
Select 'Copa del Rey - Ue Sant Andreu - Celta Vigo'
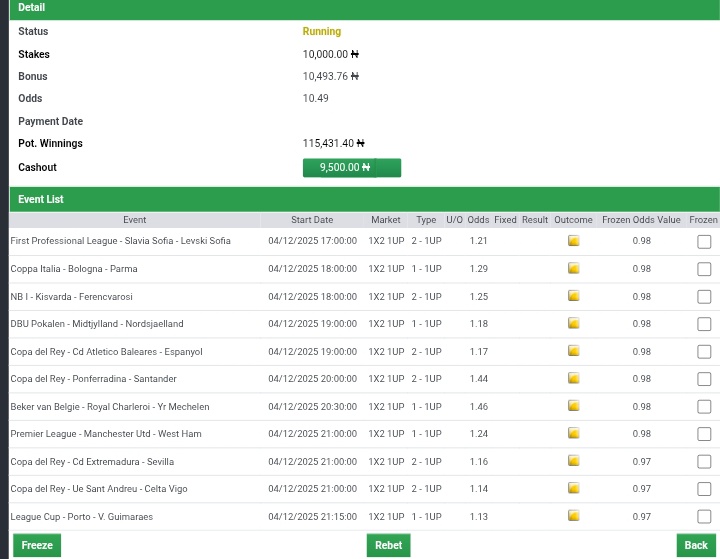click(99, 489)
